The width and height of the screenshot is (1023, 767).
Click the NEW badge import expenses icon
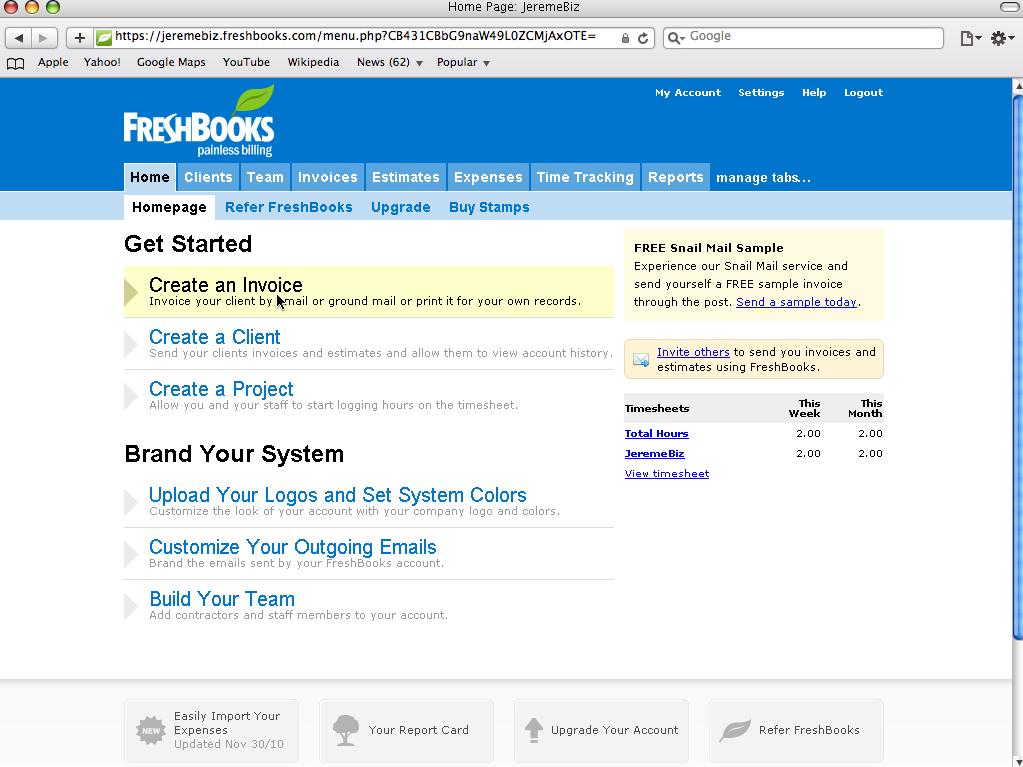pos(151,730)
